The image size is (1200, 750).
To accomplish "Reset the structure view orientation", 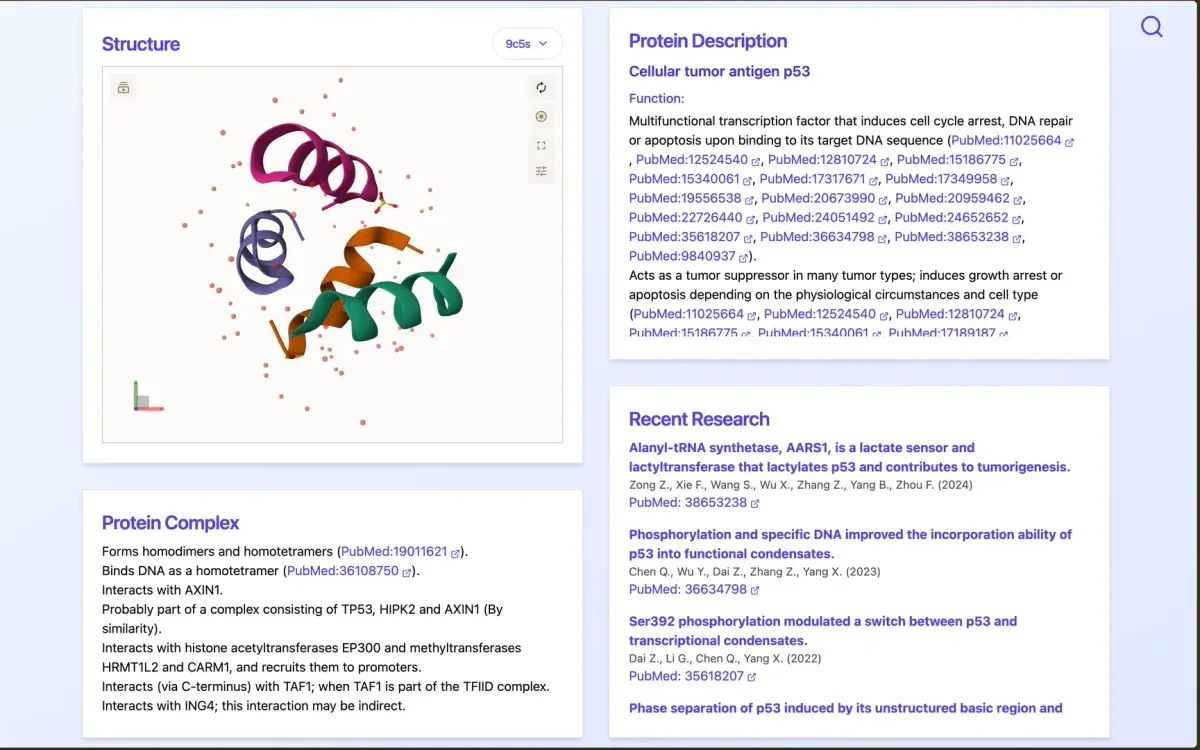I will click(541, 88).
